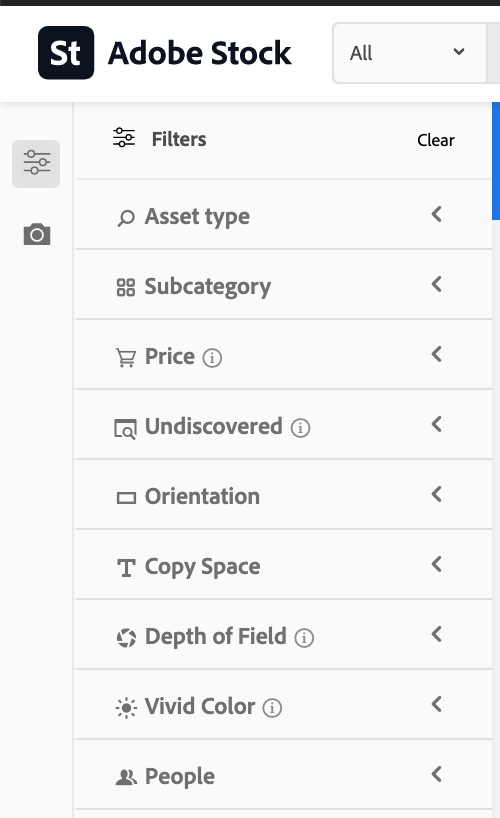The image size is (500, 818).
Task: Click the sliders icon beside Filters heading
Action: (124, 138)
